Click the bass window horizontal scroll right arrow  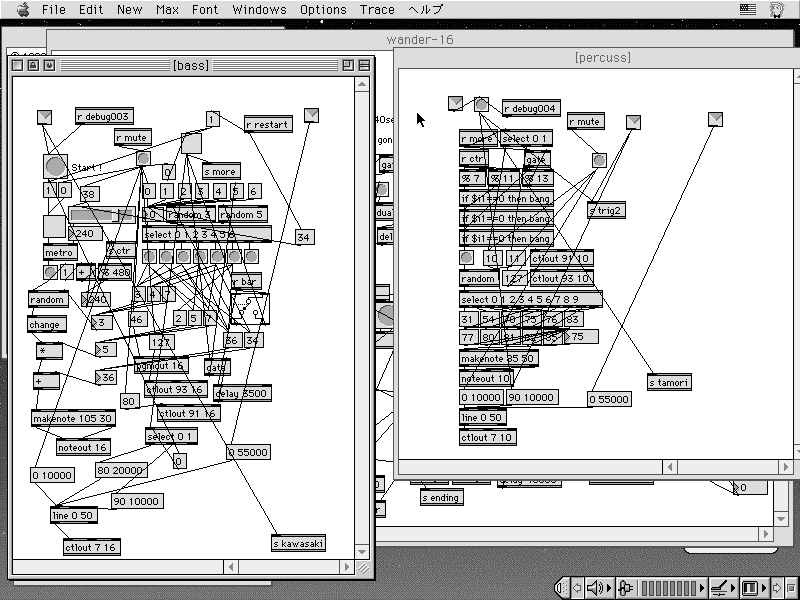[347, 566]
